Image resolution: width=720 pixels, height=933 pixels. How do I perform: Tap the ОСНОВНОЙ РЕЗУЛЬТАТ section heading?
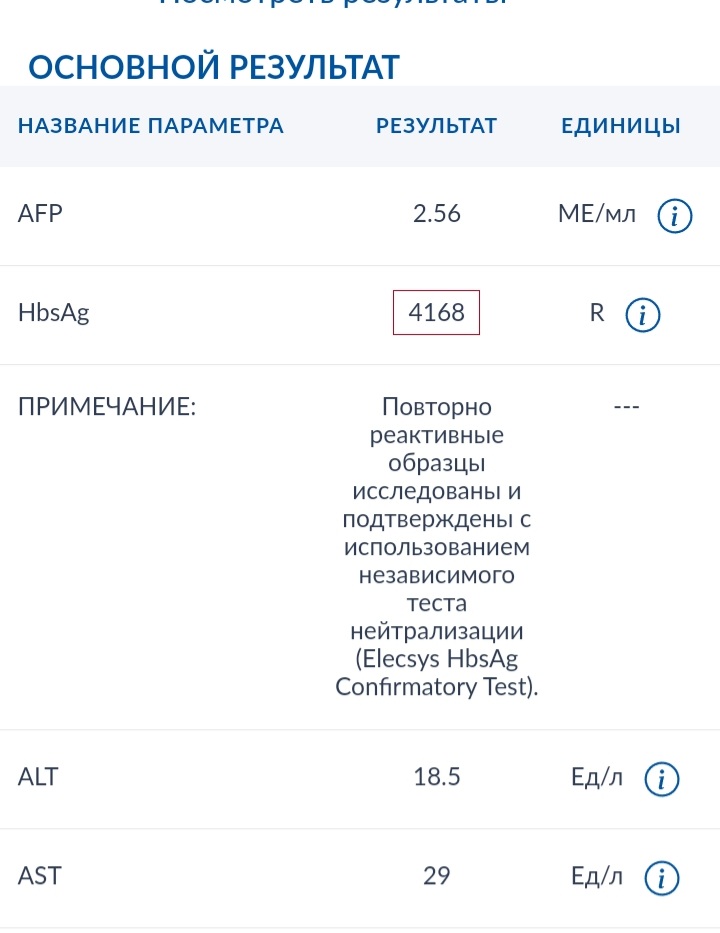click(214, 67)
